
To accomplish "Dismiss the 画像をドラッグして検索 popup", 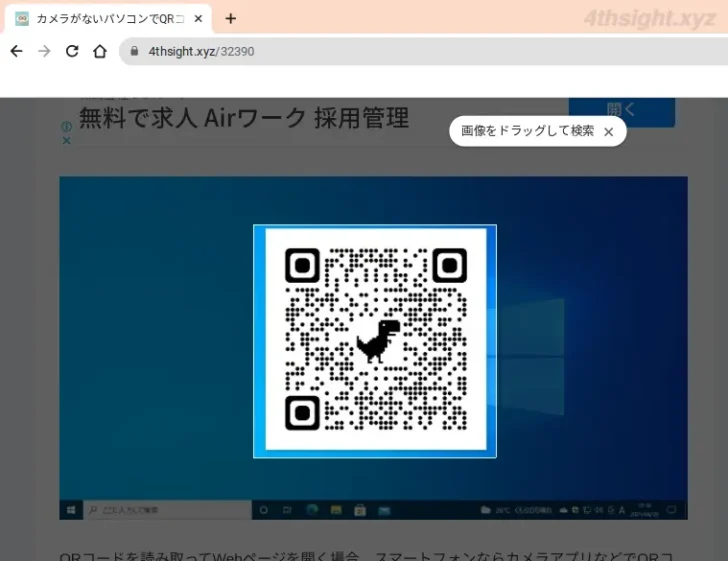I will [609, 132].
